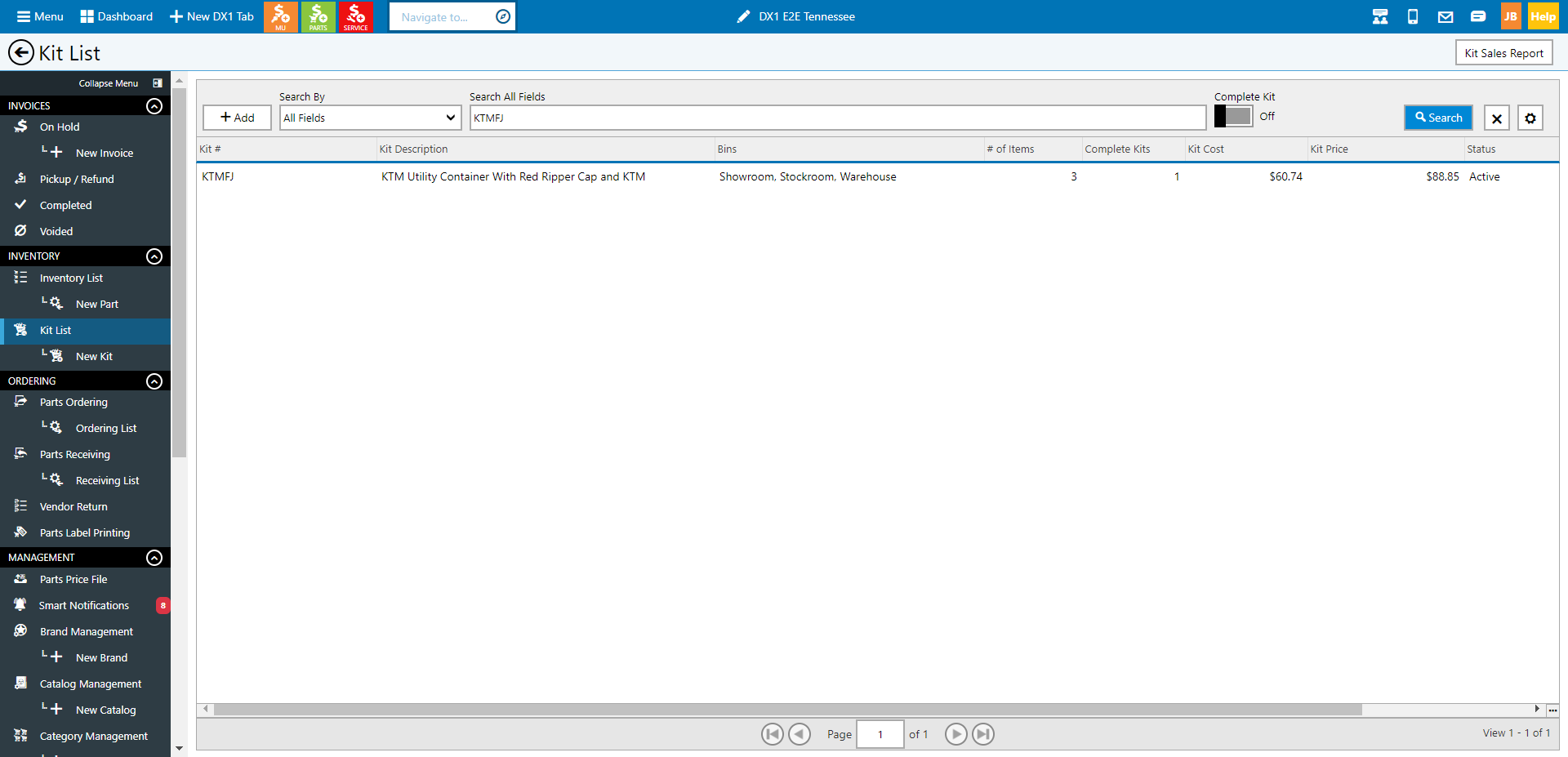Open a New DX1 Tab

(212, 16)
